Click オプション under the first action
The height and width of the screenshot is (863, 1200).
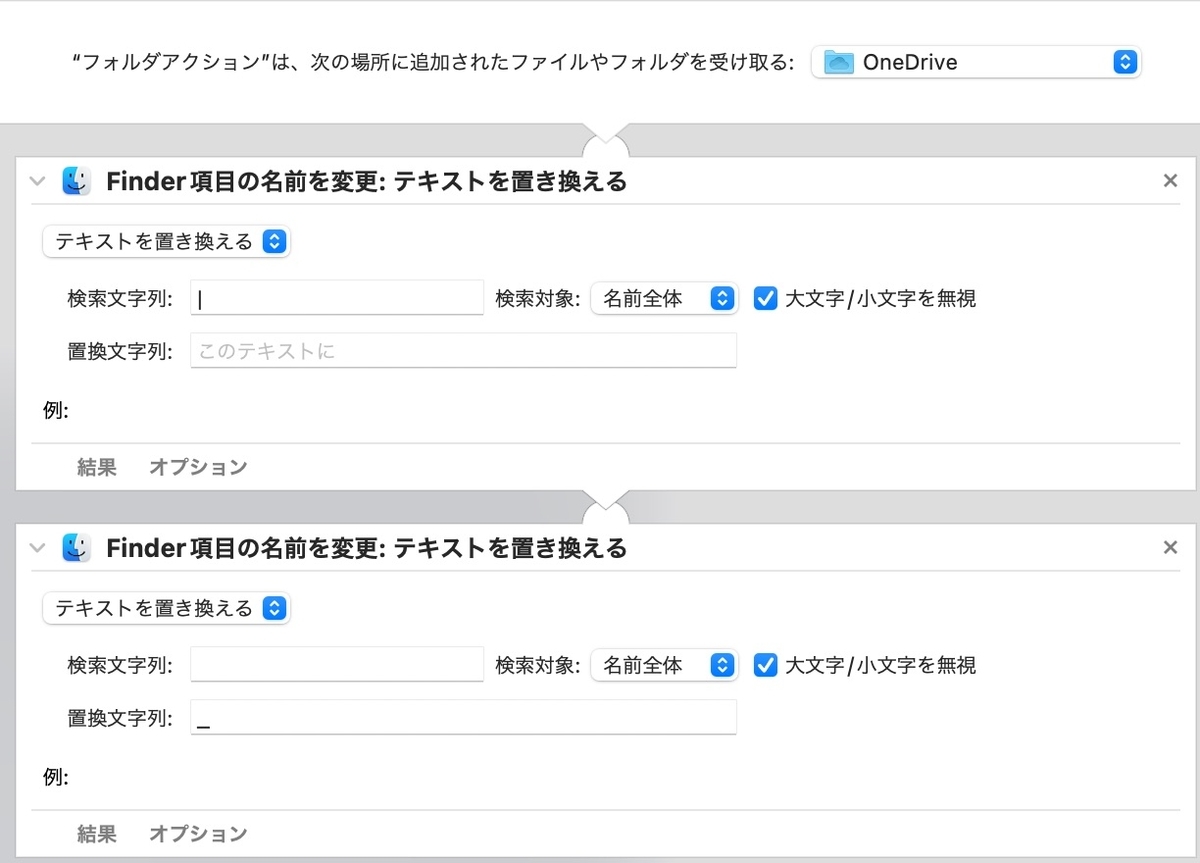click(197, 466)
